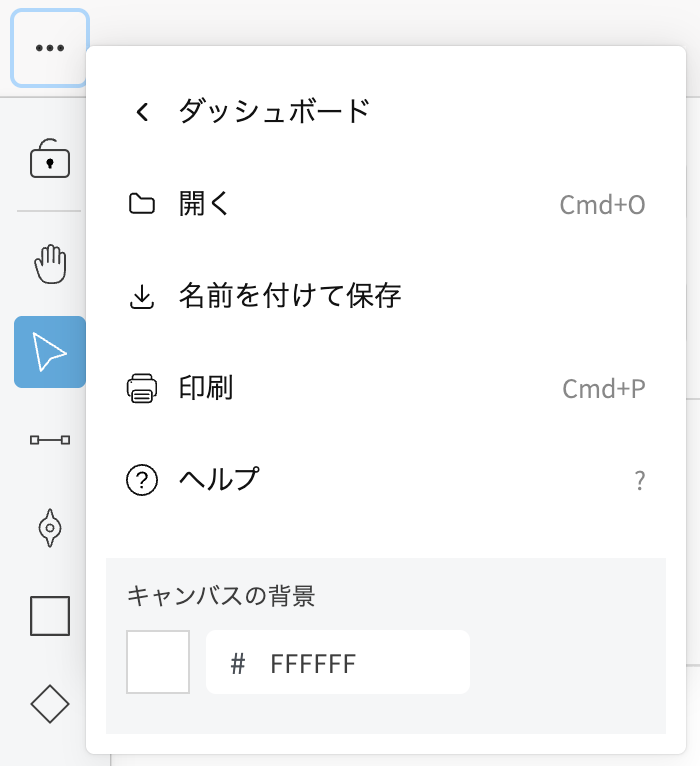Select the connector line tool
The width and height of the screenshot is (700, 766).
[x=50, y=439]
